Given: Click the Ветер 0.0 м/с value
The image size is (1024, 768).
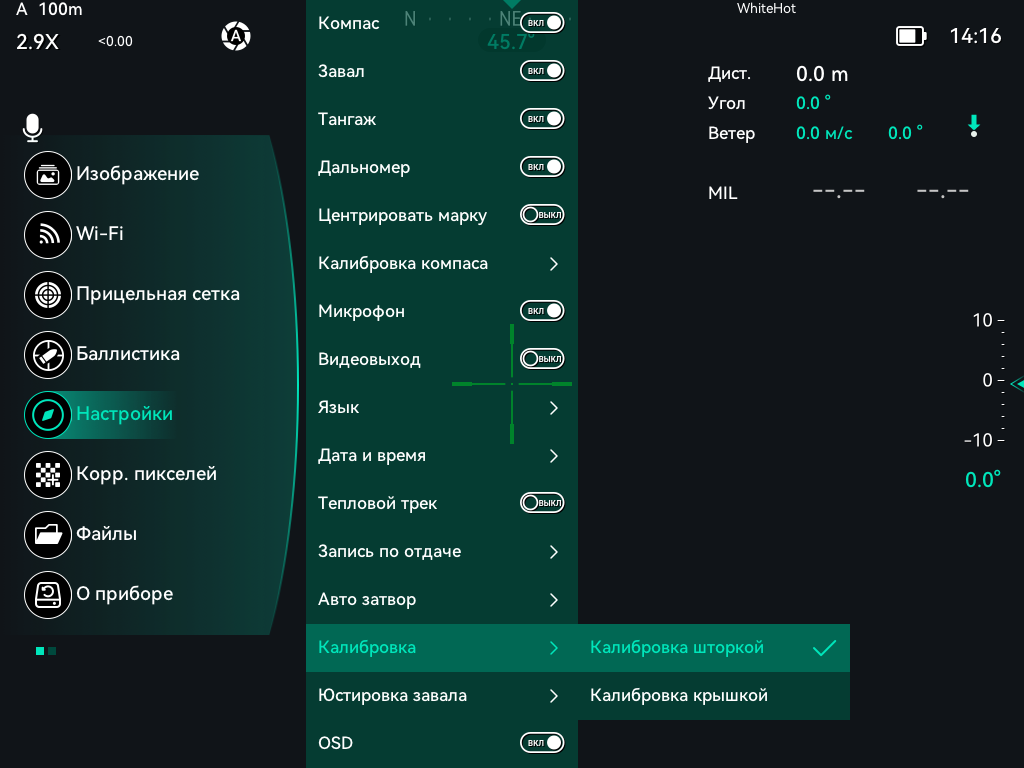Looking at the screenshot, I should coord(824,133).
